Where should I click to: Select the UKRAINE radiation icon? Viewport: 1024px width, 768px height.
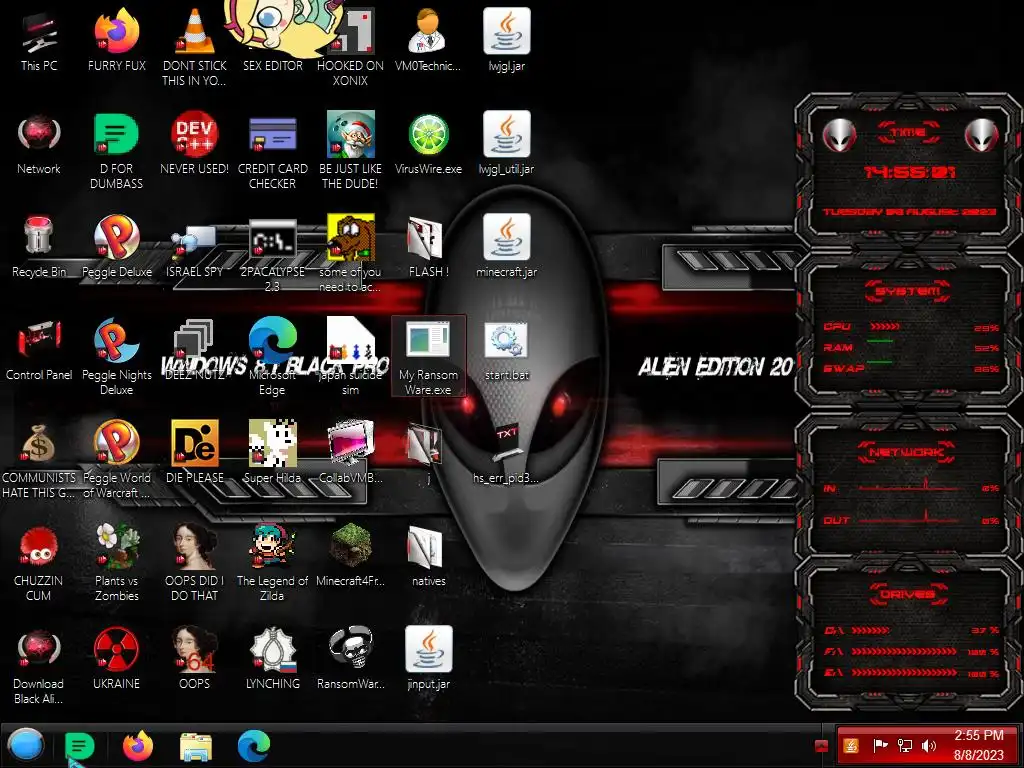[x=116, y=658]
